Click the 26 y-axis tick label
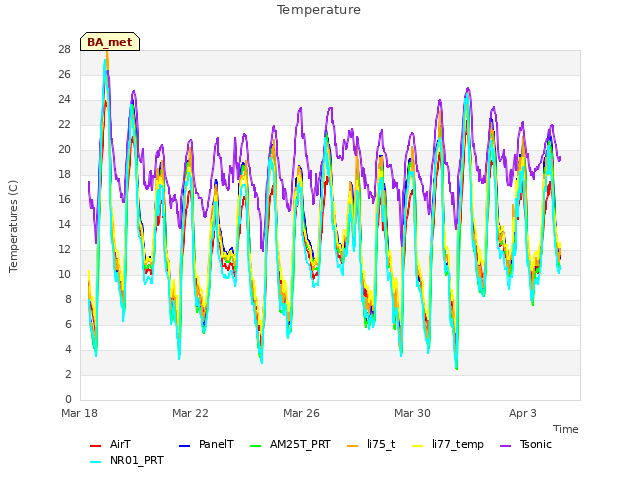640x480 pixels. tap(64, 74)
